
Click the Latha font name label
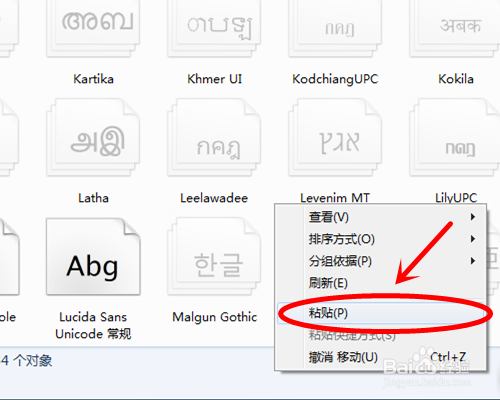pos(93,198)
